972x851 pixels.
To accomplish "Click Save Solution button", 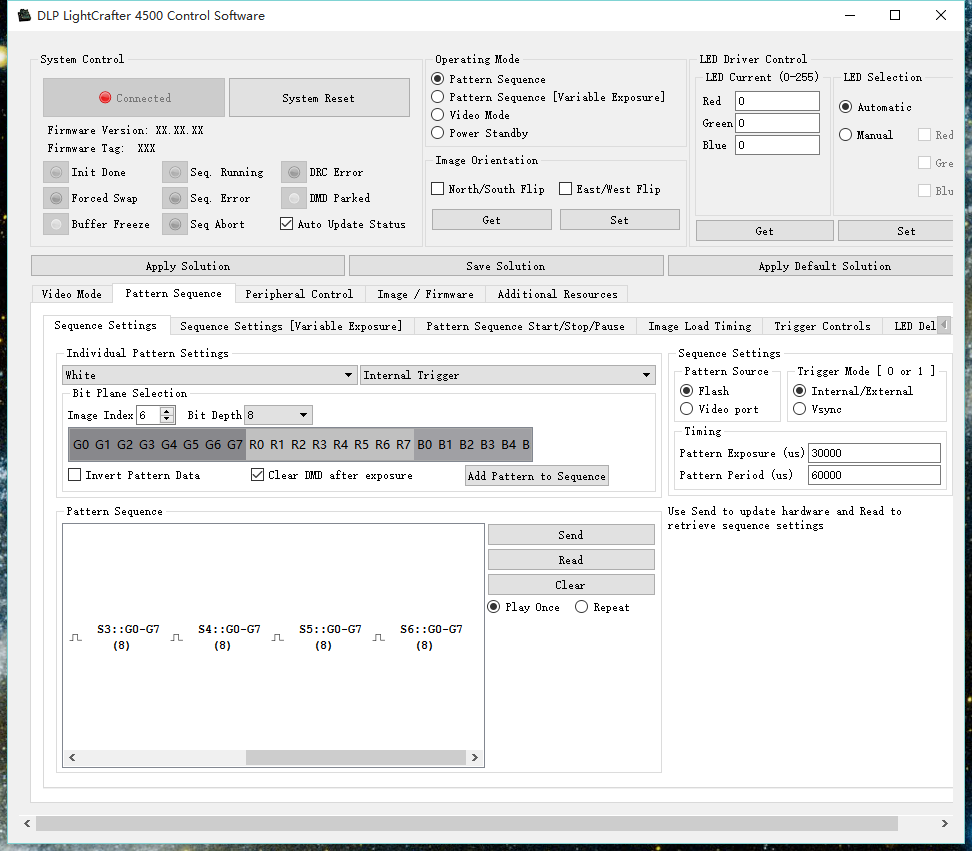I will (506, 266).
